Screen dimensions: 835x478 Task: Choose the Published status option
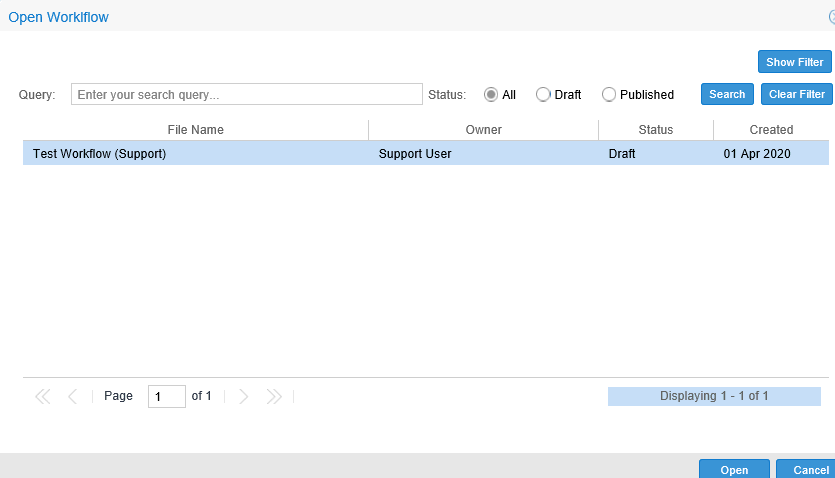tap(609, 95)
